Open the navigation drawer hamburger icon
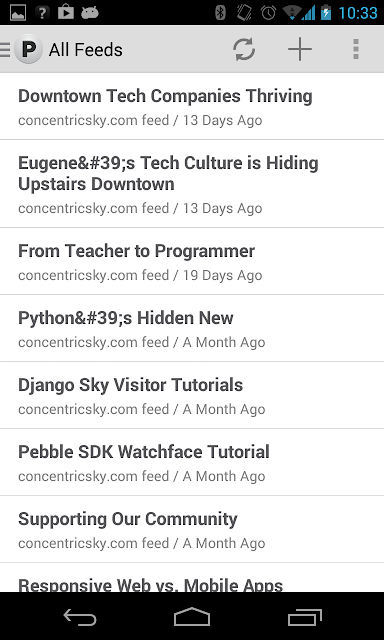384x640 pixels. (x=5, y=49)
